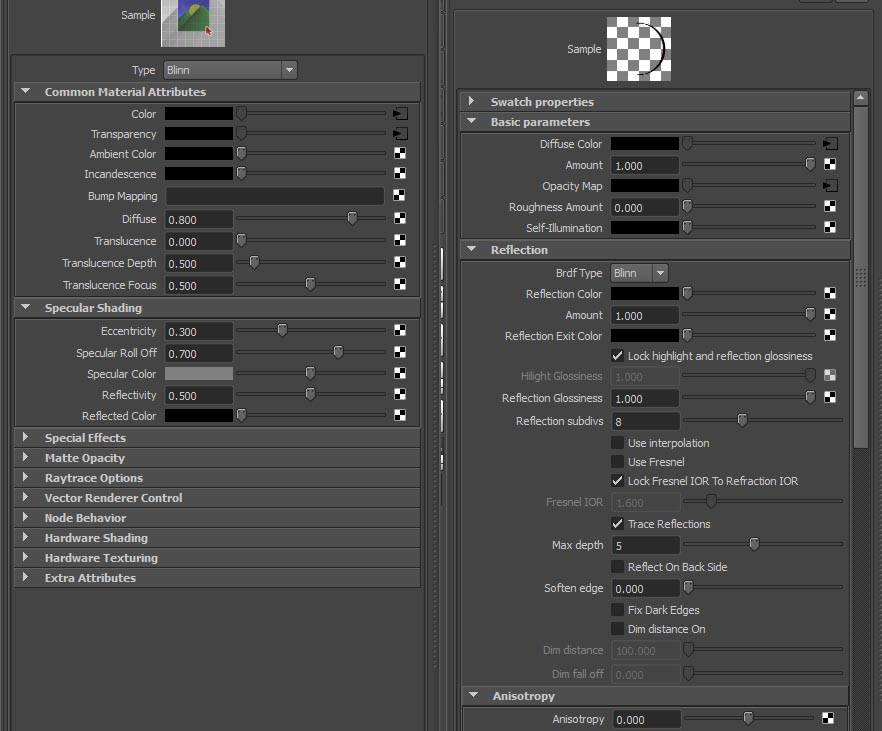Open the Ambient Color map checker button

(x=400, y=154)
